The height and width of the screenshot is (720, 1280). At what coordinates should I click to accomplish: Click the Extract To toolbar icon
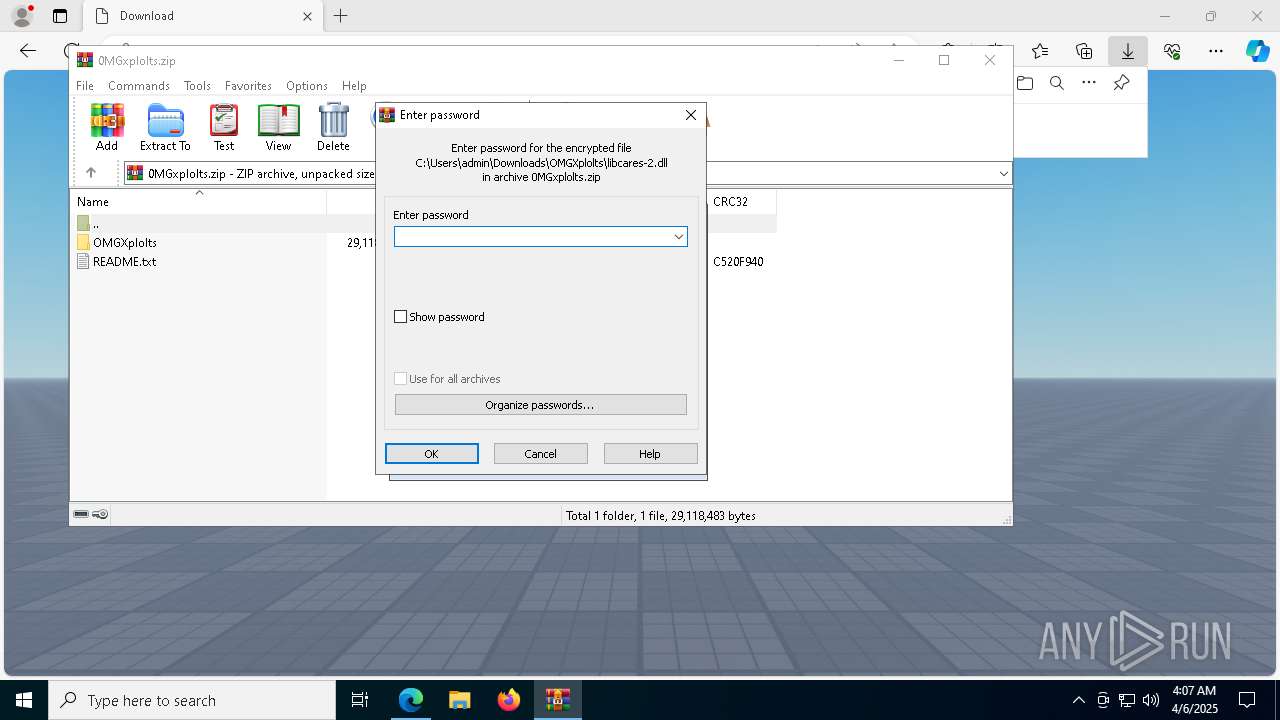165,127
